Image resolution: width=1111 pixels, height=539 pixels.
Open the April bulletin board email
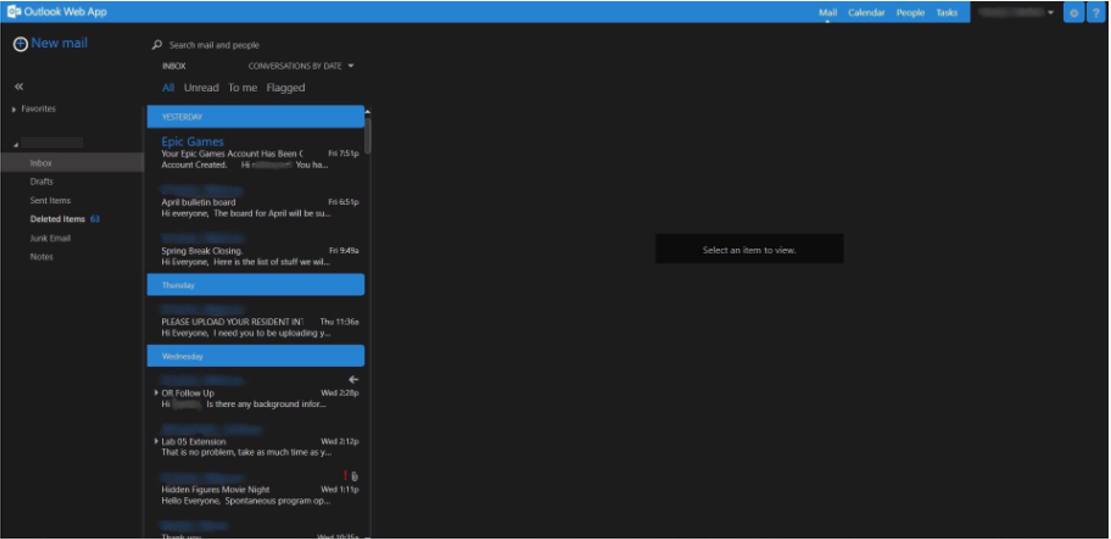(256, 200)
